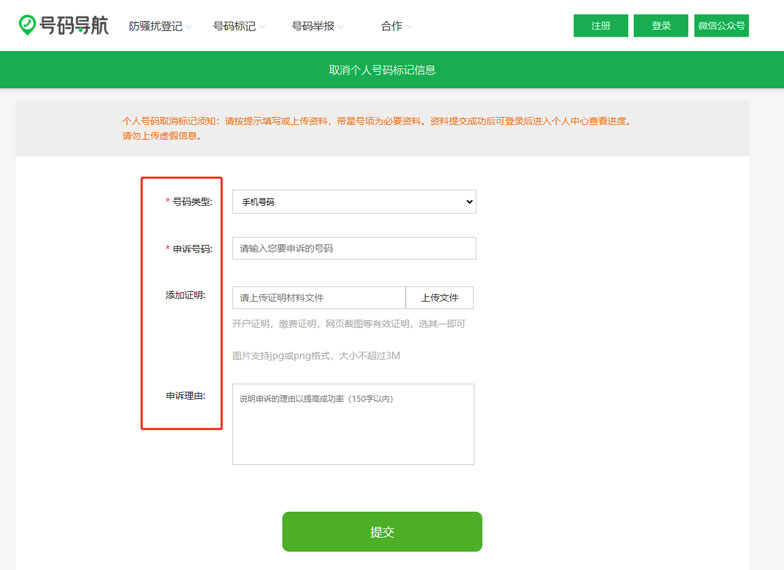This screenshot has height=570, width=784.
Task: Open the 防骚扰登记 menu
Action: click(155, 26)
